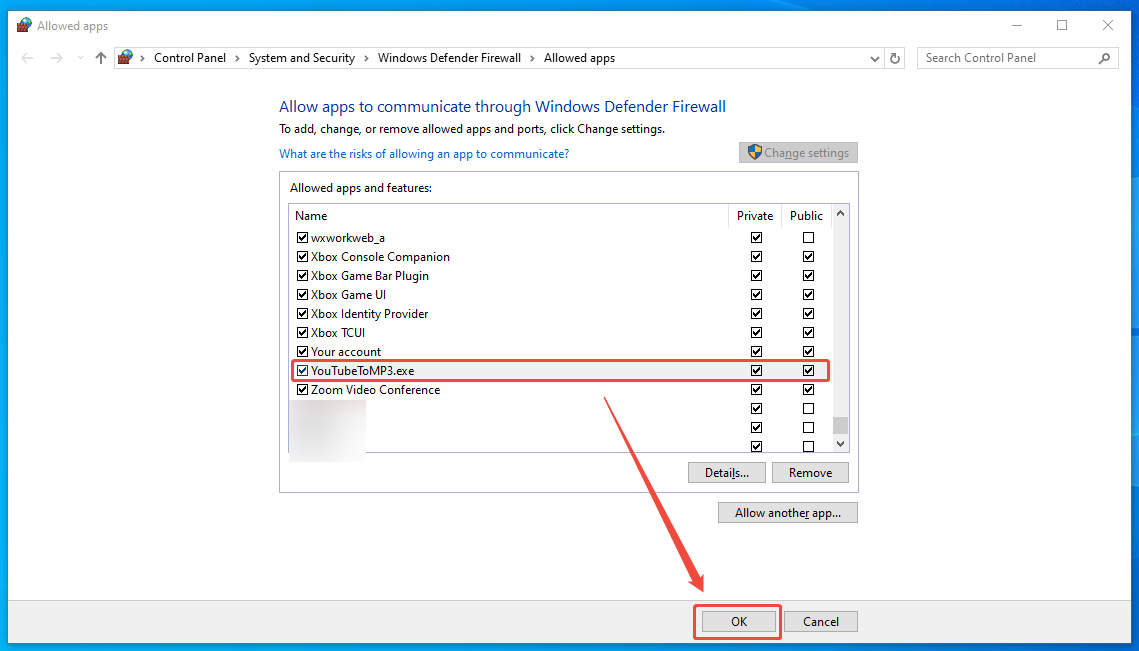Click the Public column header

tap(806, 216)
